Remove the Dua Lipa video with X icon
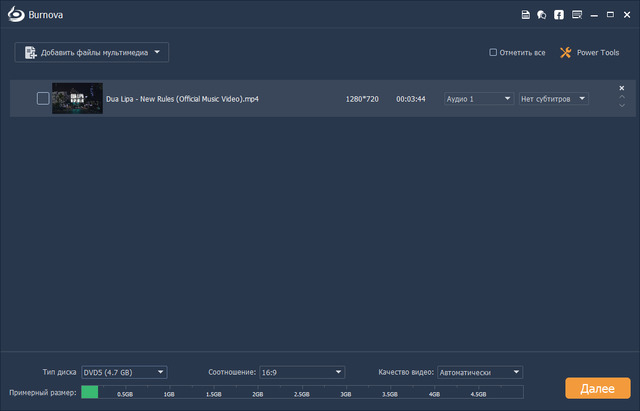 622,88
